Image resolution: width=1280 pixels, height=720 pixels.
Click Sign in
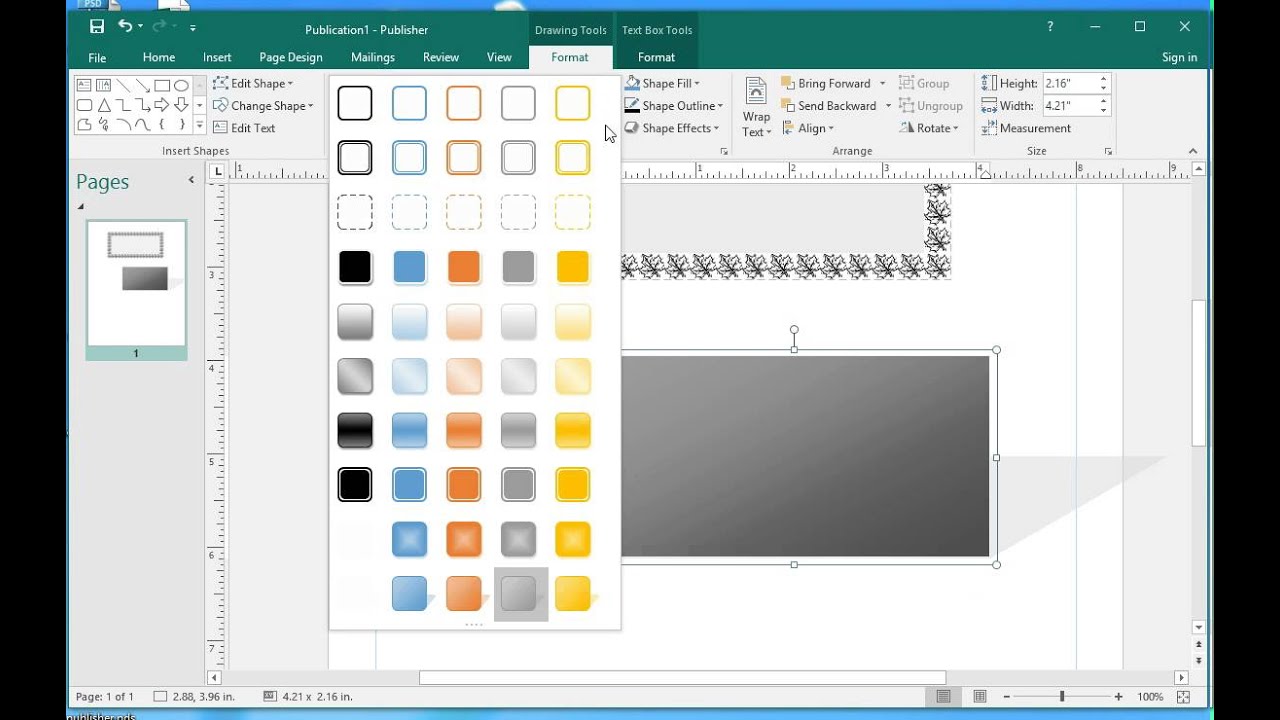1179,58
